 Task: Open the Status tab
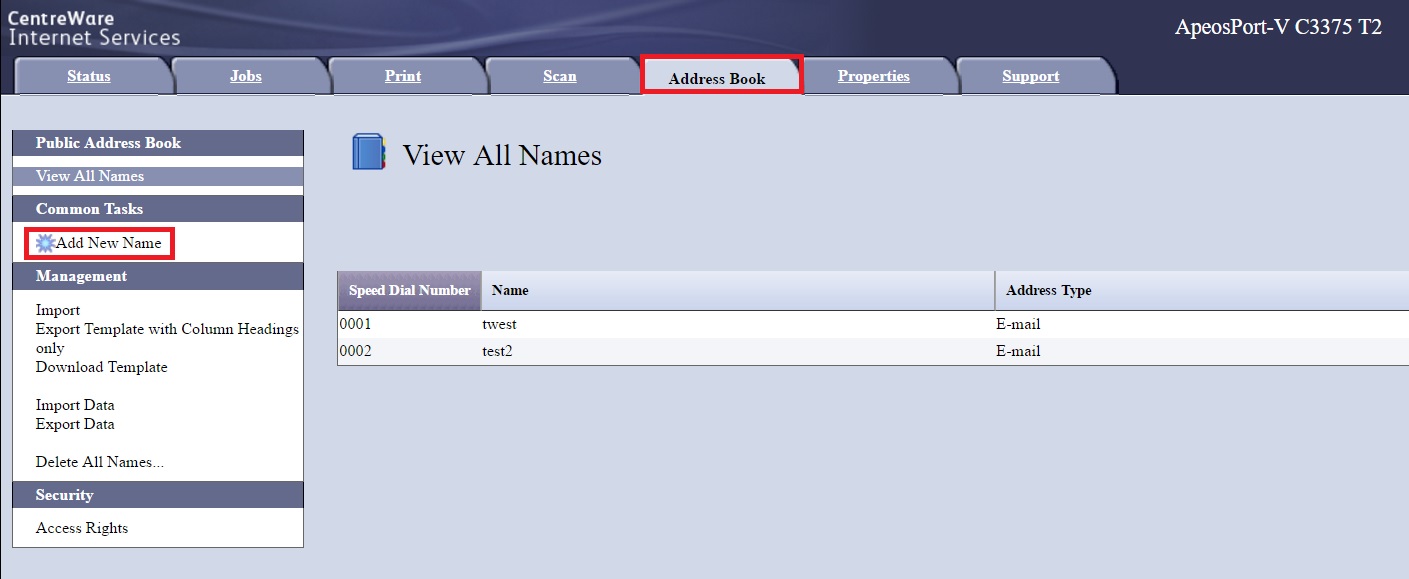point(89,76)
